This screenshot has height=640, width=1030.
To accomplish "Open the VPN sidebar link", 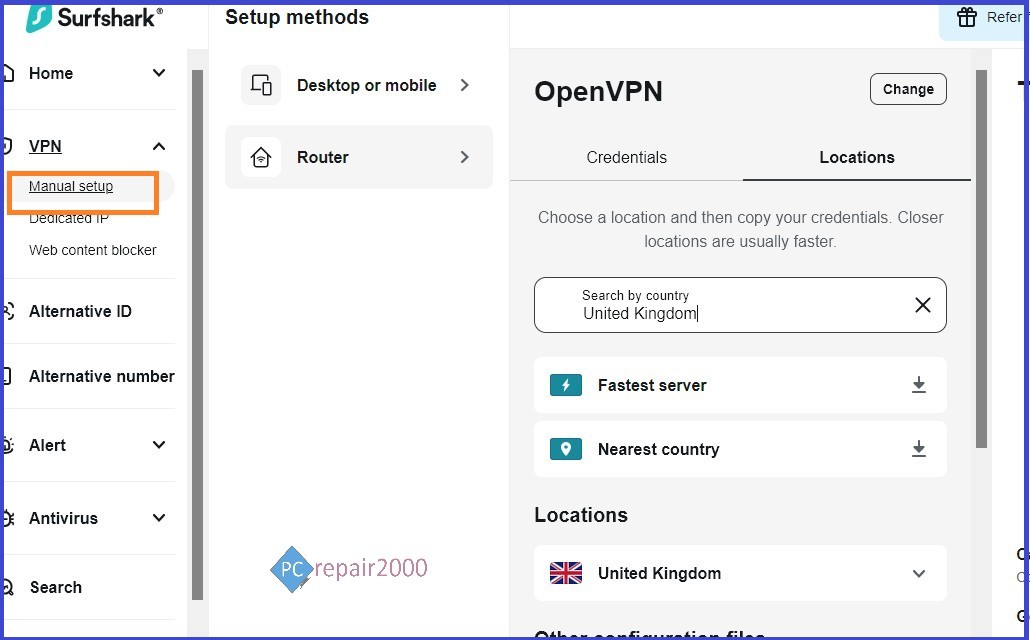I will [x=45, y=146].
